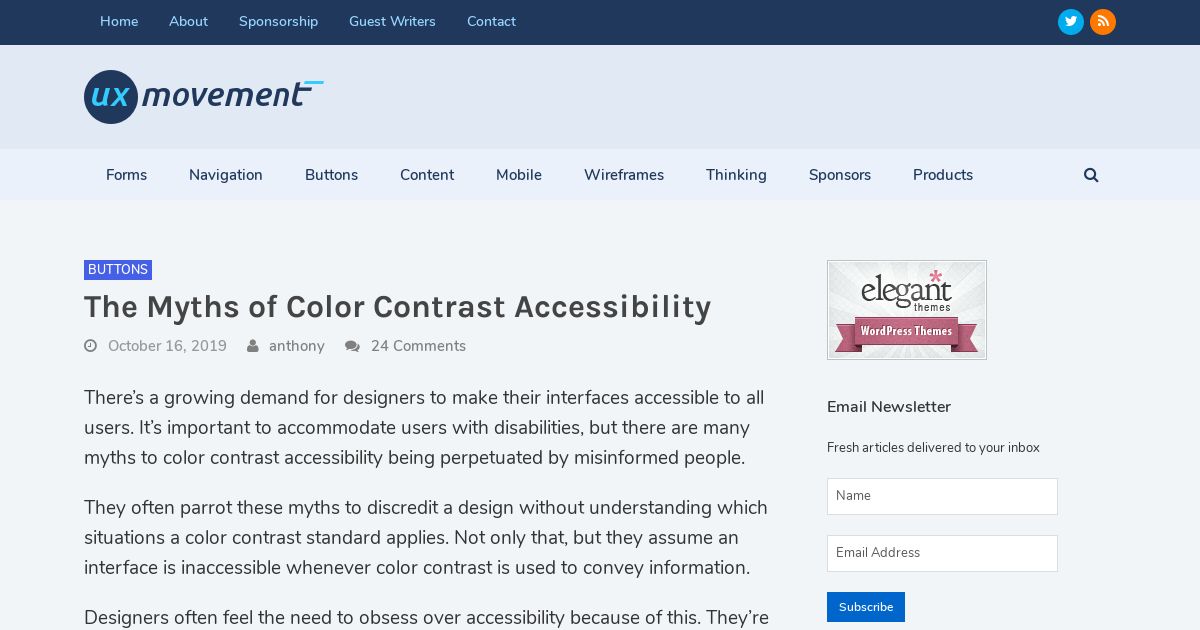Select the Forms category
Screen dimensions: 1200x630
tap(126, 175)
